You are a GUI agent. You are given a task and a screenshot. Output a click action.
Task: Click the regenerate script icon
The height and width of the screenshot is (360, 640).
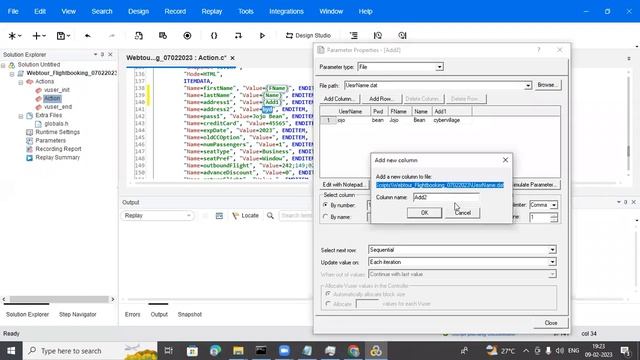(x=139, y=36)
